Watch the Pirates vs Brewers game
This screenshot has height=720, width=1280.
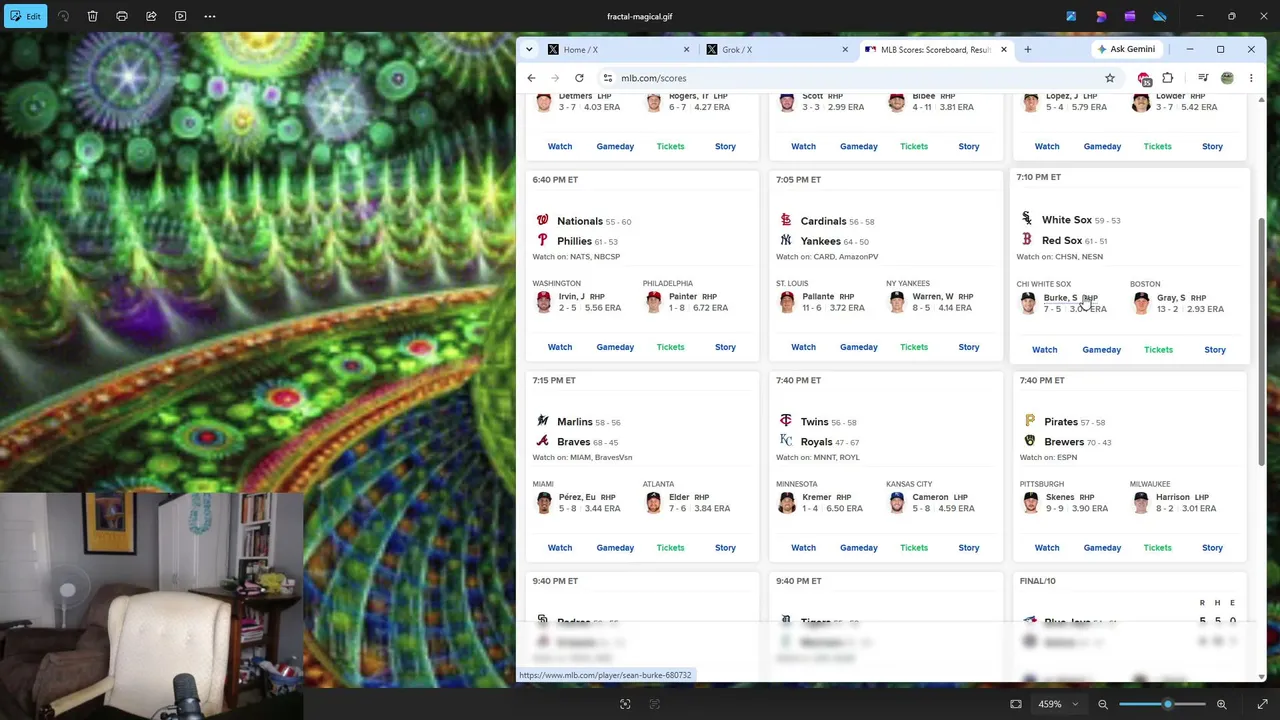click(x=1047, y=548)
